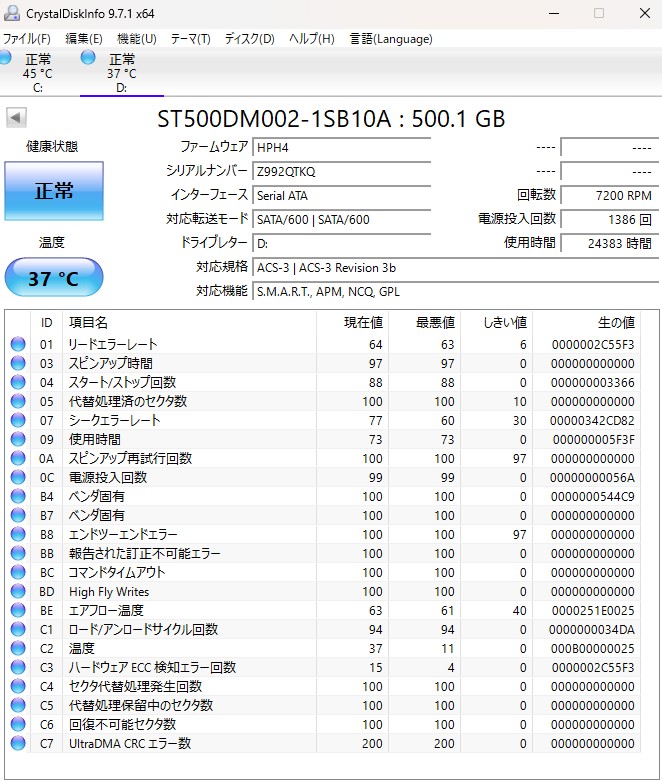Screen dimensions: 662x782
Task: Click status orb for 0A スピンアップ再試行回数
Action: click(x=18, y=458)
